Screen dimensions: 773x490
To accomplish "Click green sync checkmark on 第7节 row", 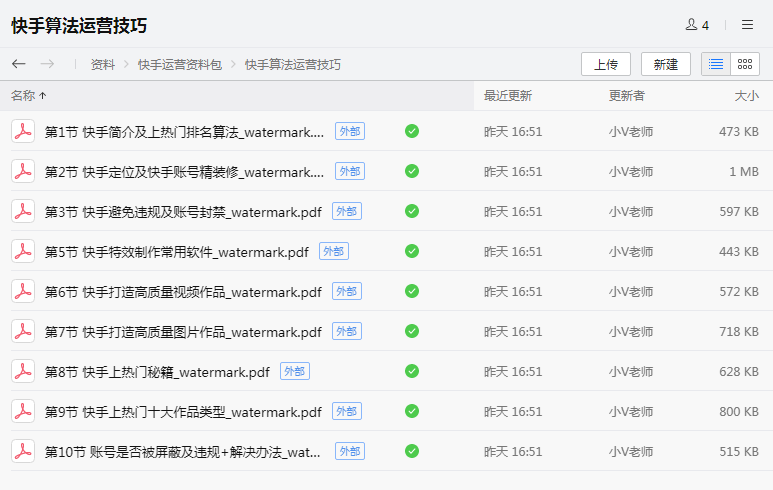I will [412, 331].
